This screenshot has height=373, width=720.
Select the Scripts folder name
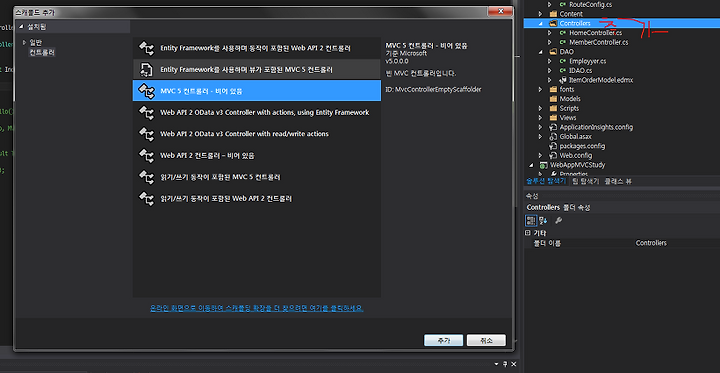click(x=569, y=108)
